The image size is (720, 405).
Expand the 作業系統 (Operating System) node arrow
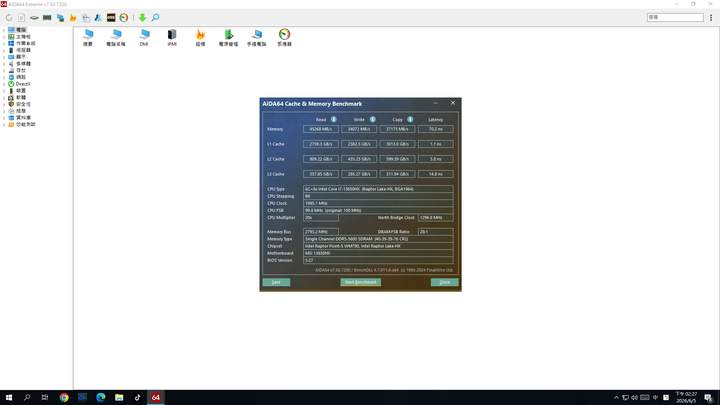coord(4,43)
